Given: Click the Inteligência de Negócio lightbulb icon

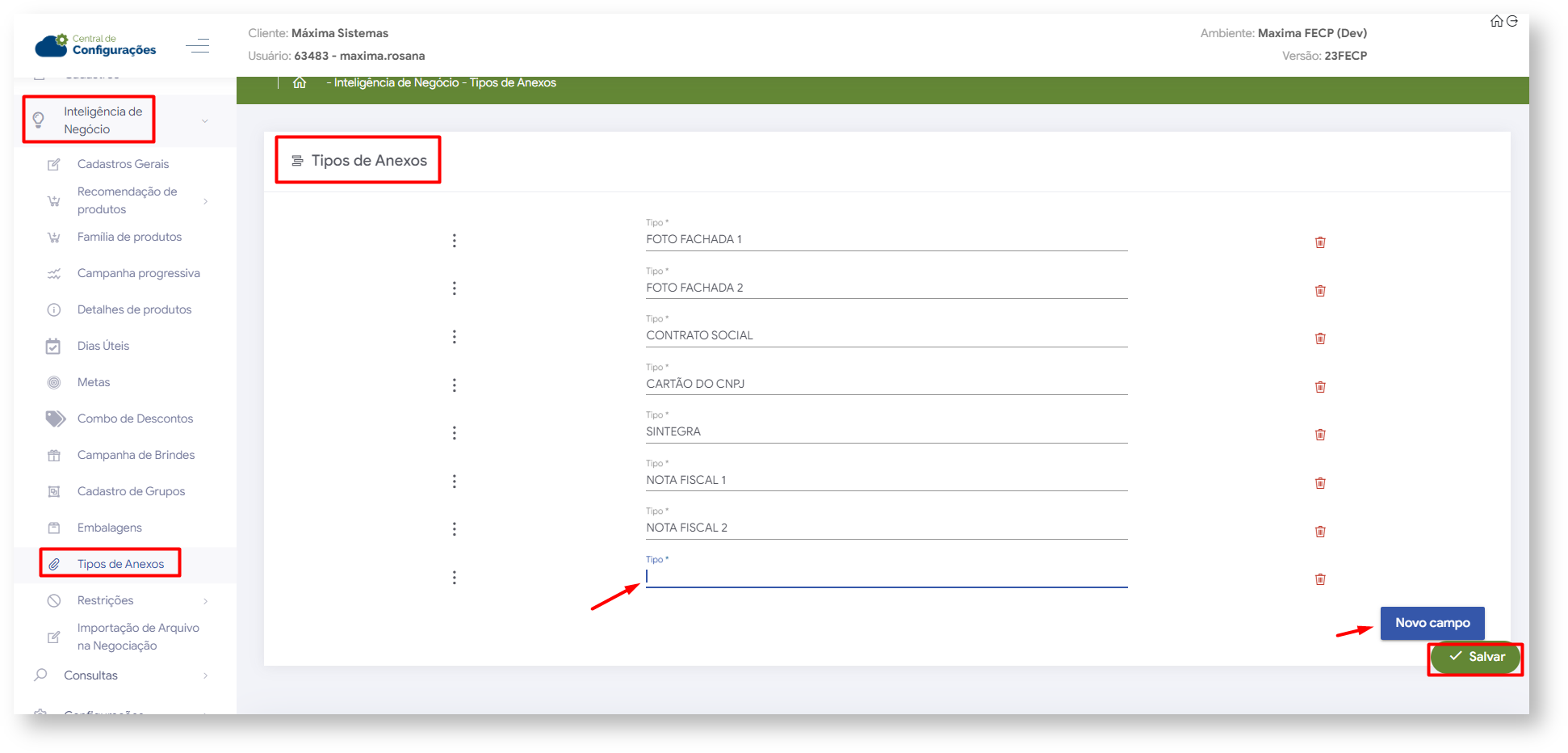Looking at the screenshot, I should point(38,120).
